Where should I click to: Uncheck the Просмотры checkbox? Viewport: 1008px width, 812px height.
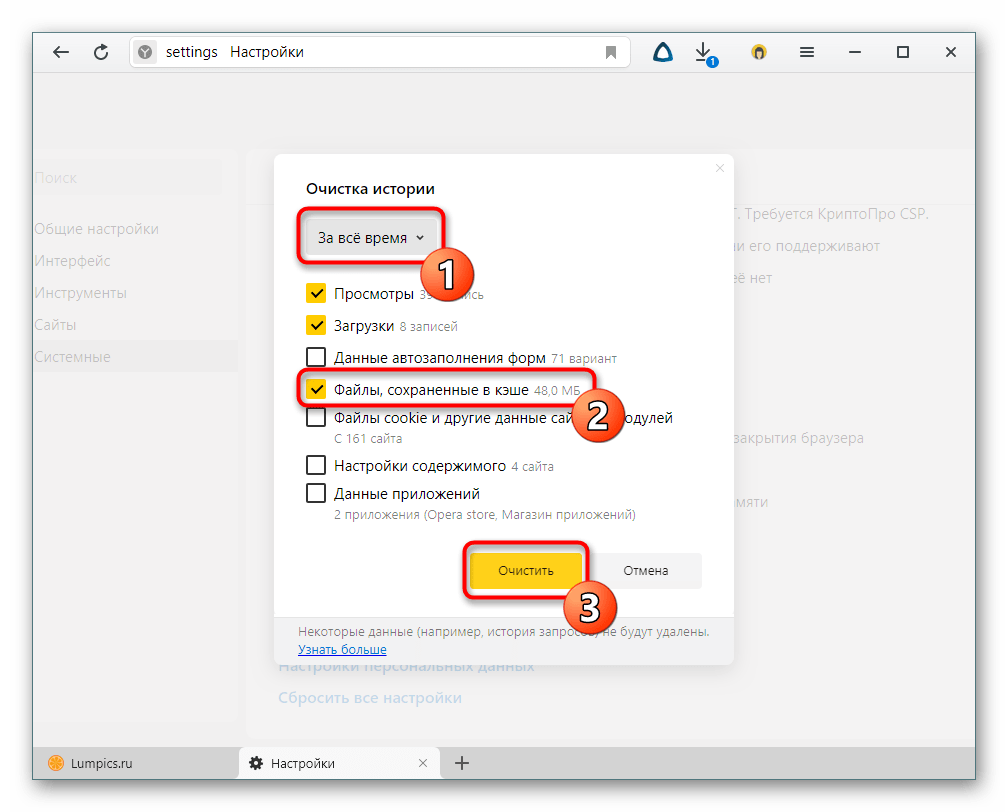[x=316, y=294]
